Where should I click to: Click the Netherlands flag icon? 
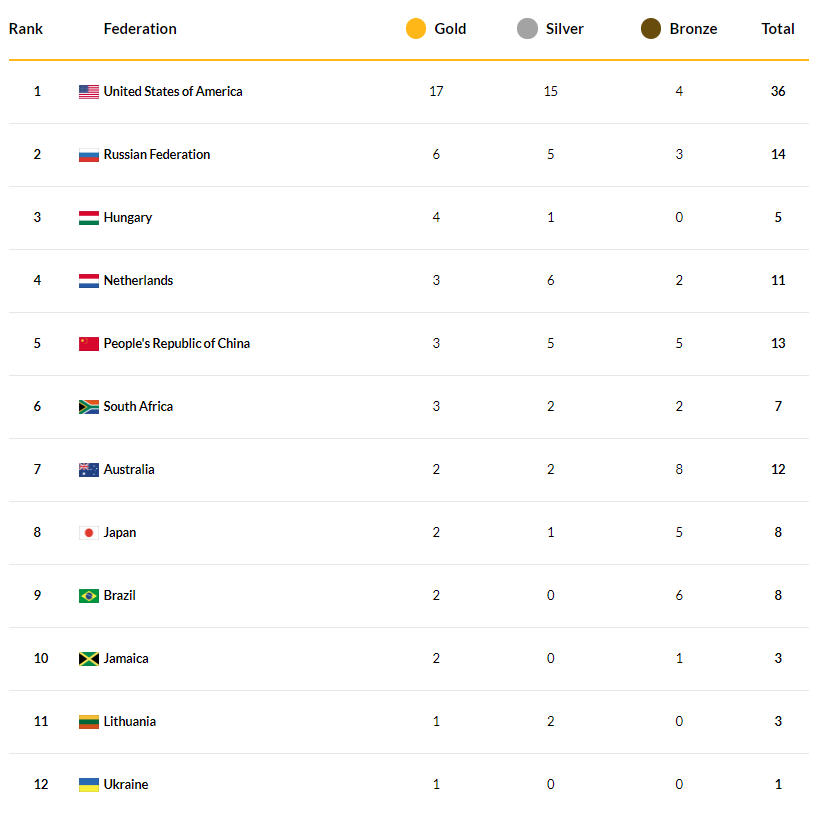point(89,281)
